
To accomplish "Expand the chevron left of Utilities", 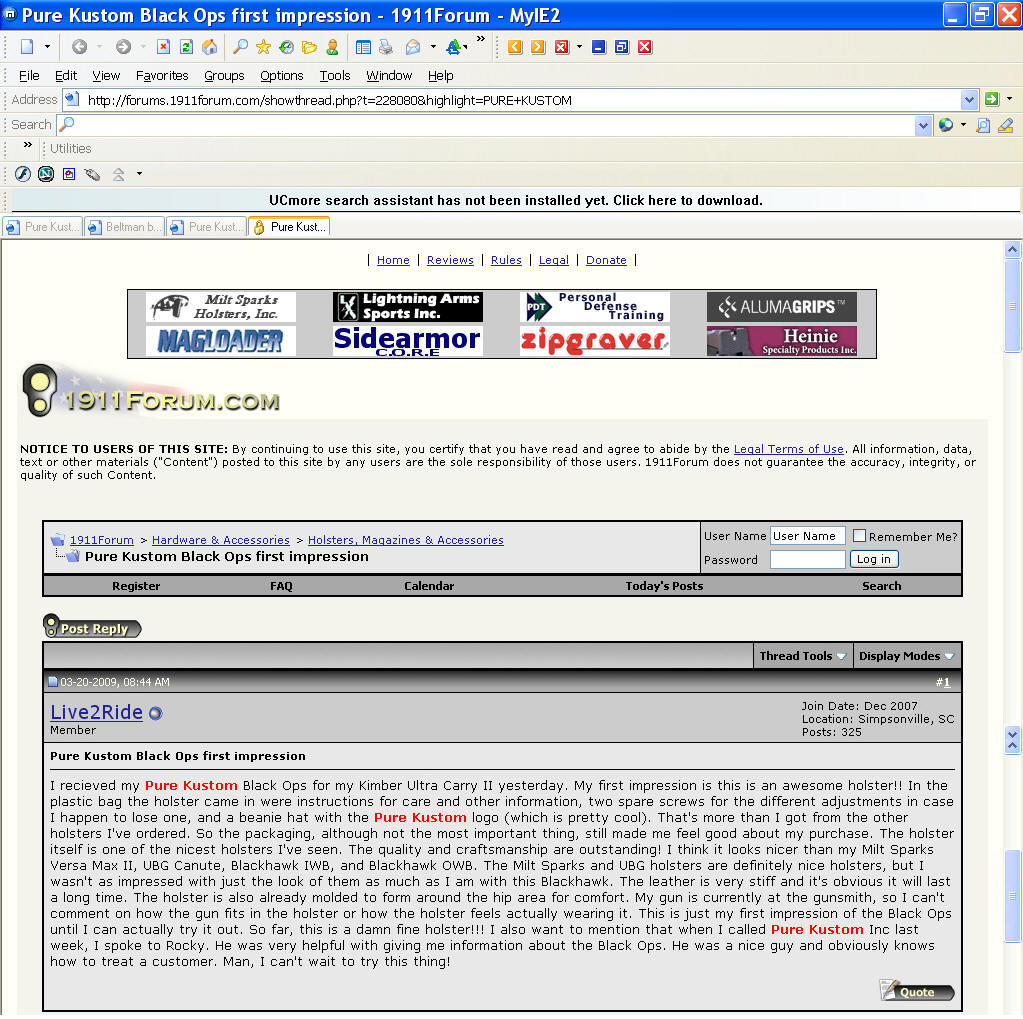I will click(27, 144).
